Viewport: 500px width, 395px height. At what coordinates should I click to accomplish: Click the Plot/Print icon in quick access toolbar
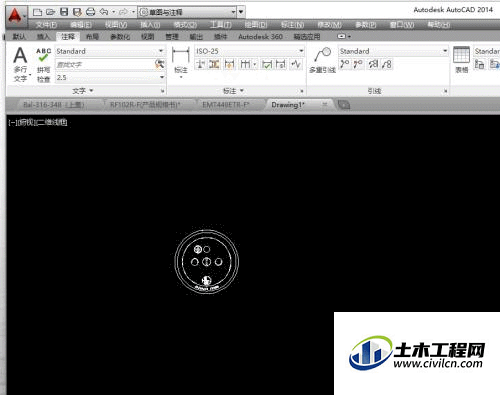91,12
